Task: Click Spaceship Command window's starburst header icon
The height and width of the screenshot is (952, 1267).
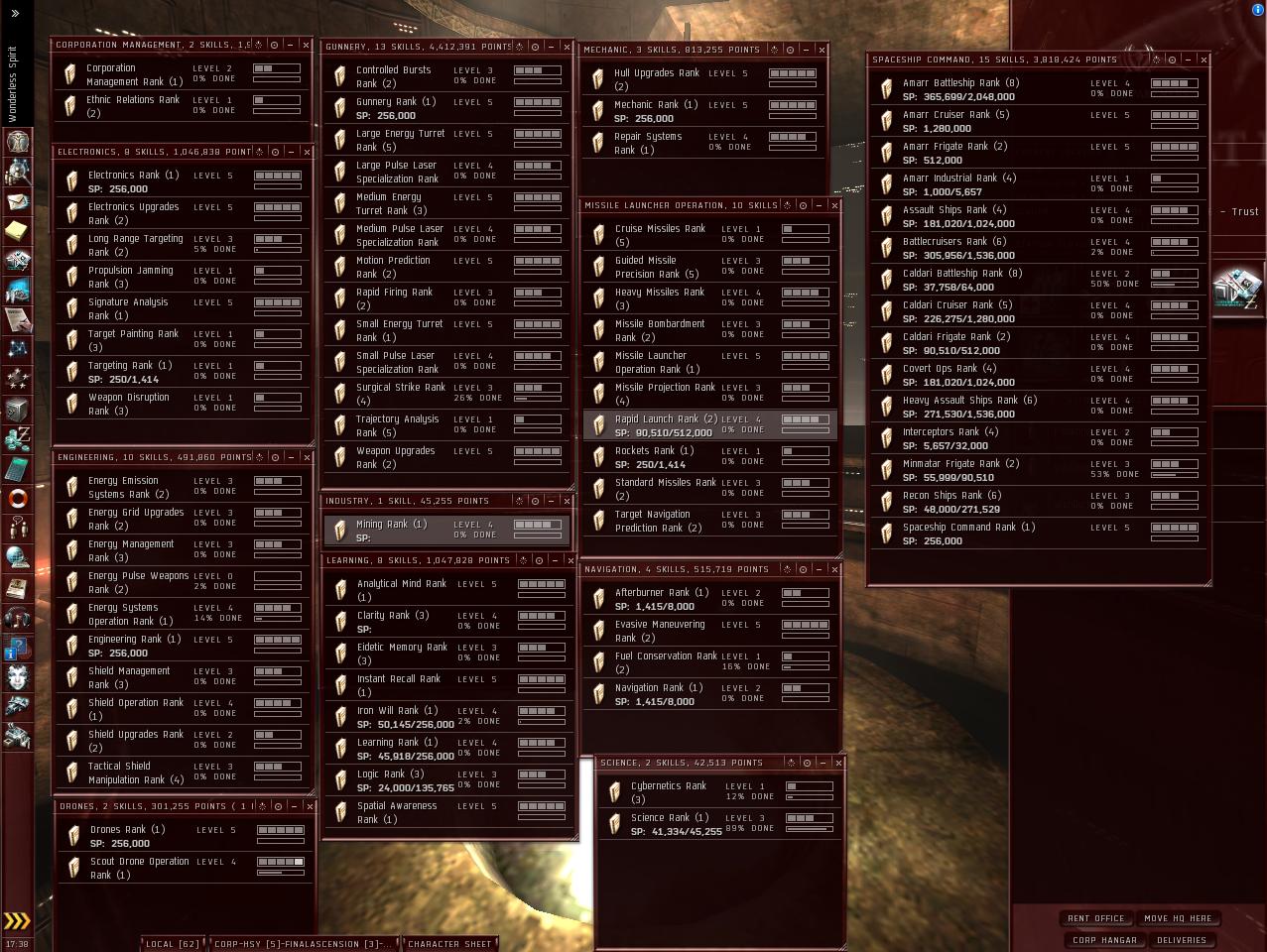Action: (1154, 59)
